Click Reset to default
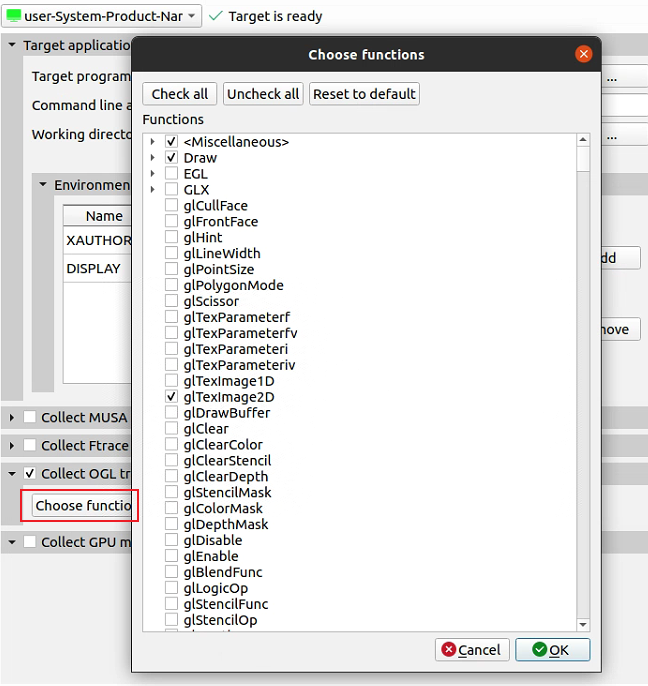This screenshot has width=648, height=686. (x=364, y=94)
